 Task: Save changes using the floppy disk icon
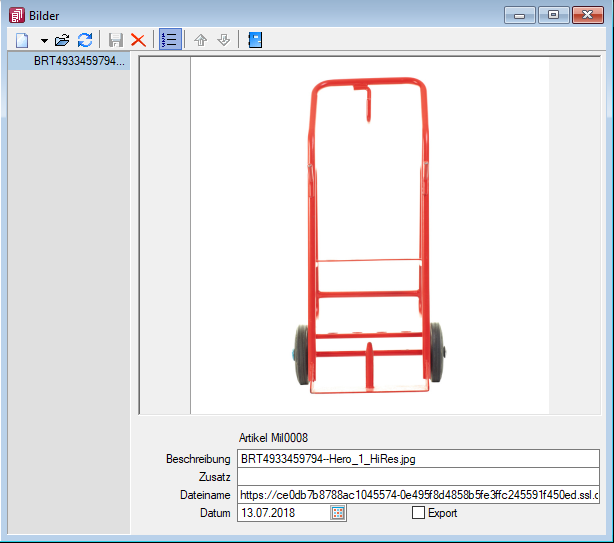[x=116, y=40]
